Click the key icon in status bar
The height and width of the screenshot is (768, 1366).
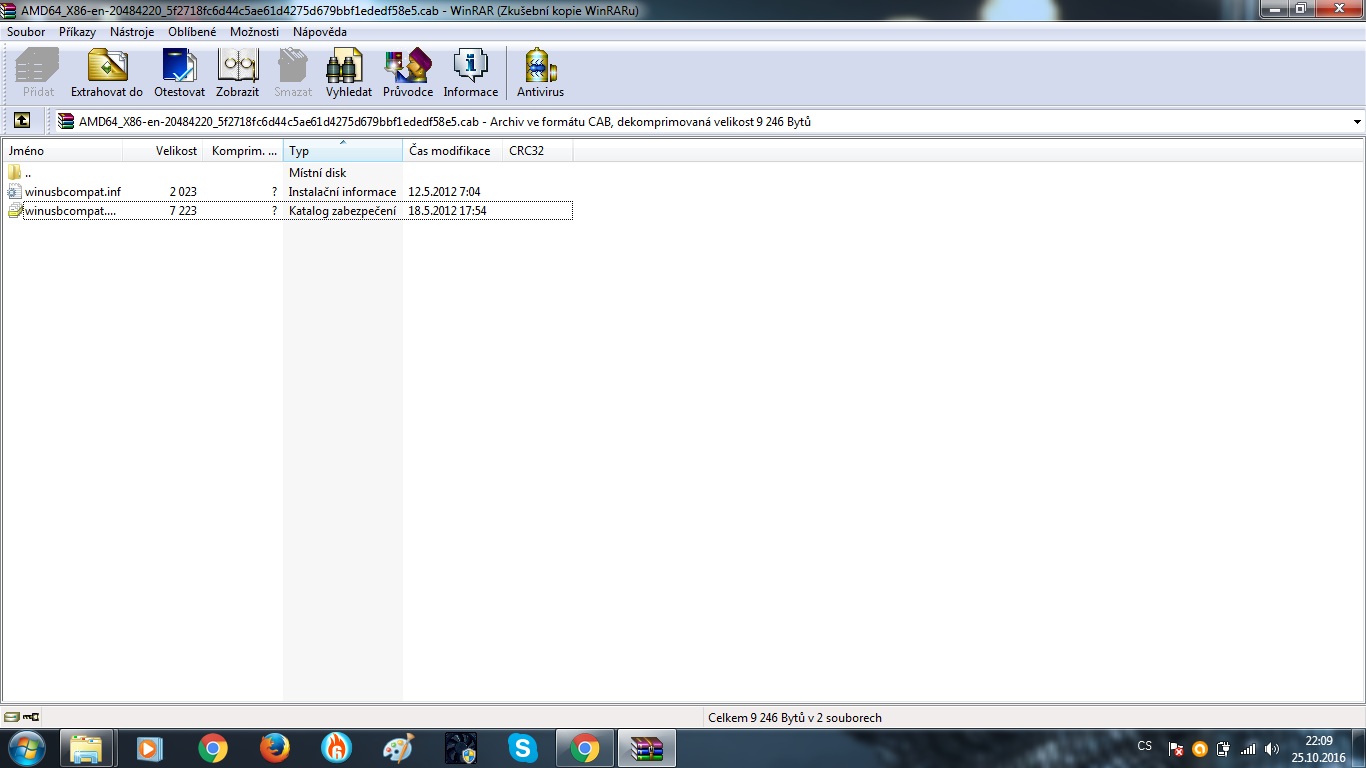click(x=31, y=717)
